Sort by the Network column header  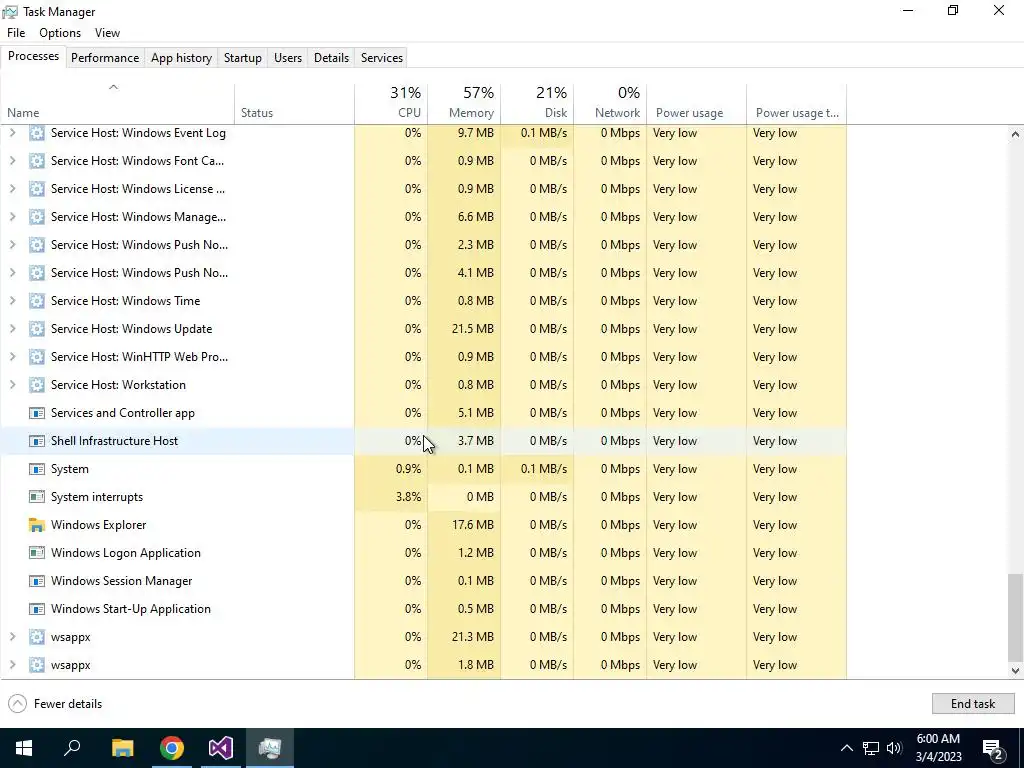tap(611, 103)
